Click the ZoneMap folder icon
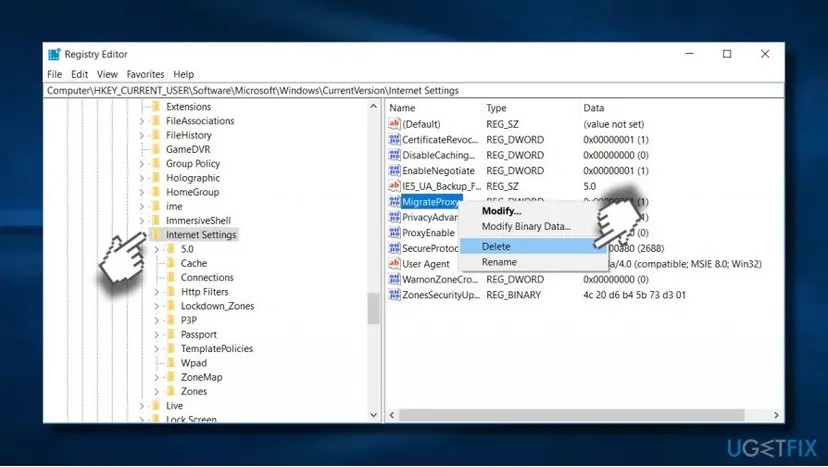This screenshot has height=467, width=828. (171, 377)
